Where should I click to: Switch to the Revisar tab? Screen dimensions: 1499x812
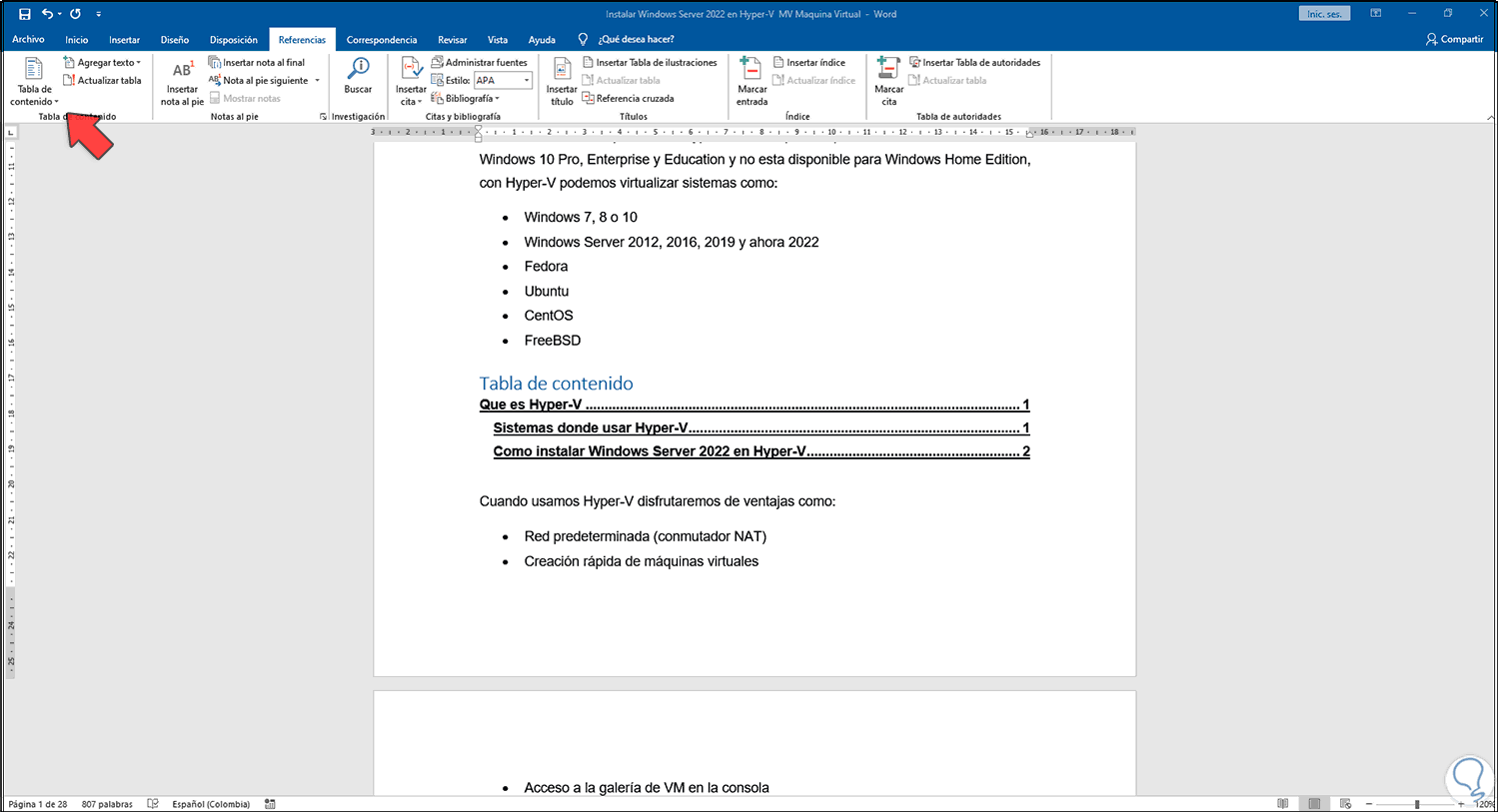[453, 40]
